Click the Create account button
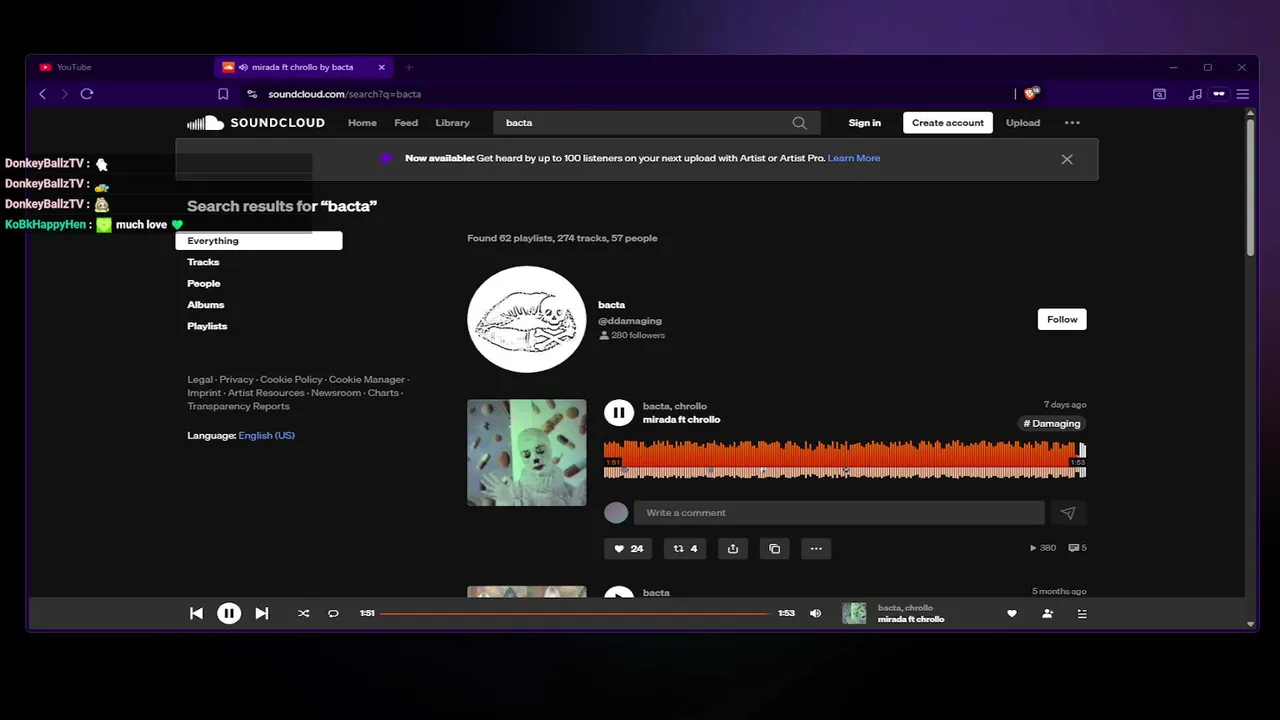This screenshot has width=1280, height=720. [948, 123]
